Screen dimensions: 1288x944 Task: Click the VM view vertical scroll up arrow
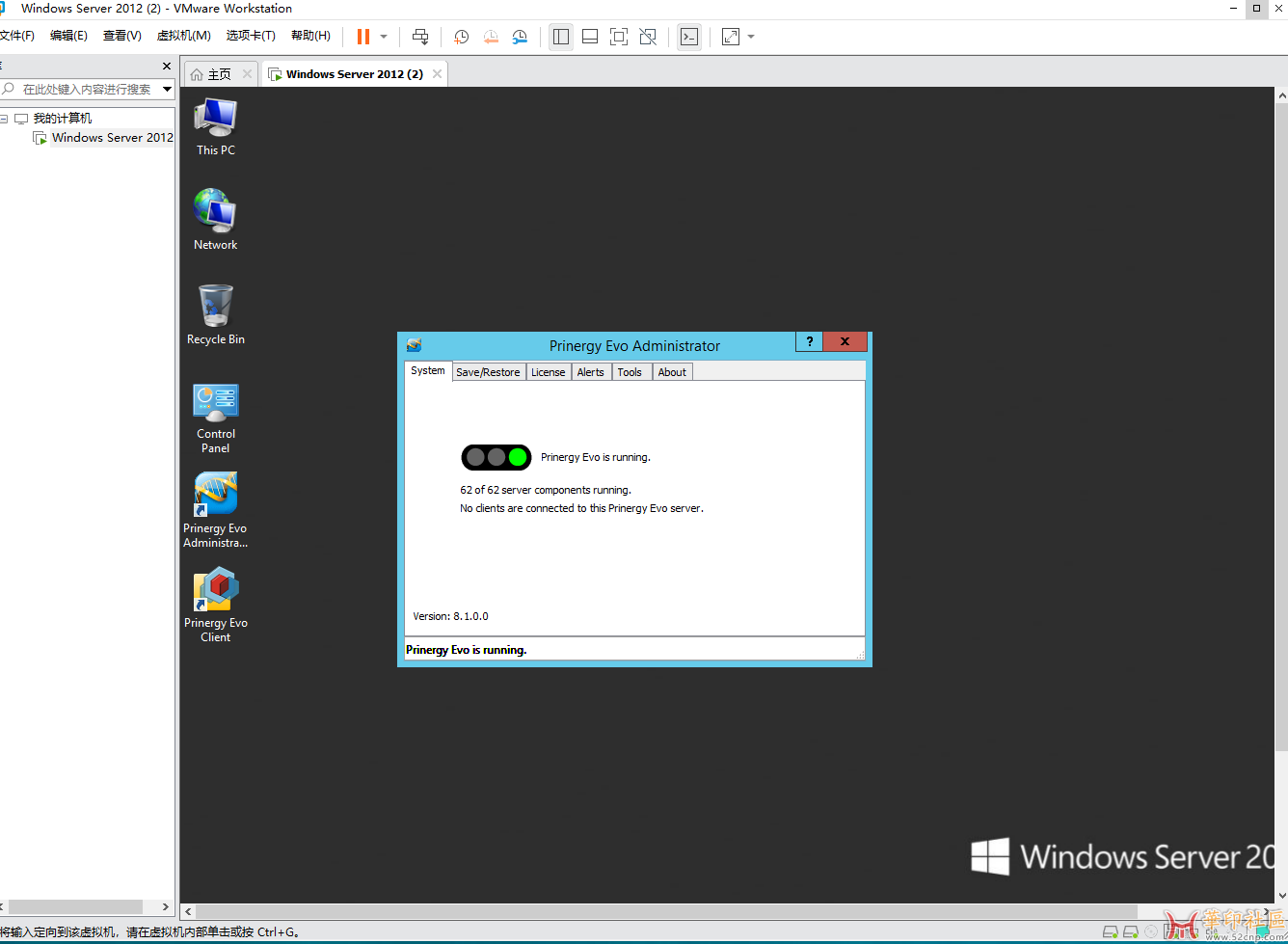click(x=1281, y=95)
